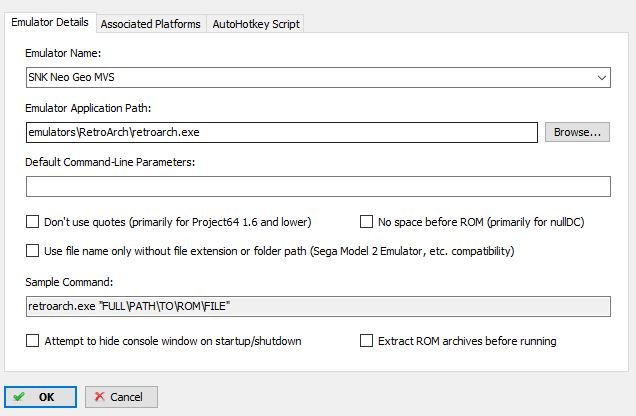Image resolution: width=636 pixels, height=416 pixels.
Task: Focus the Emulator Application Path field
Action: click(x=282, y=132)
